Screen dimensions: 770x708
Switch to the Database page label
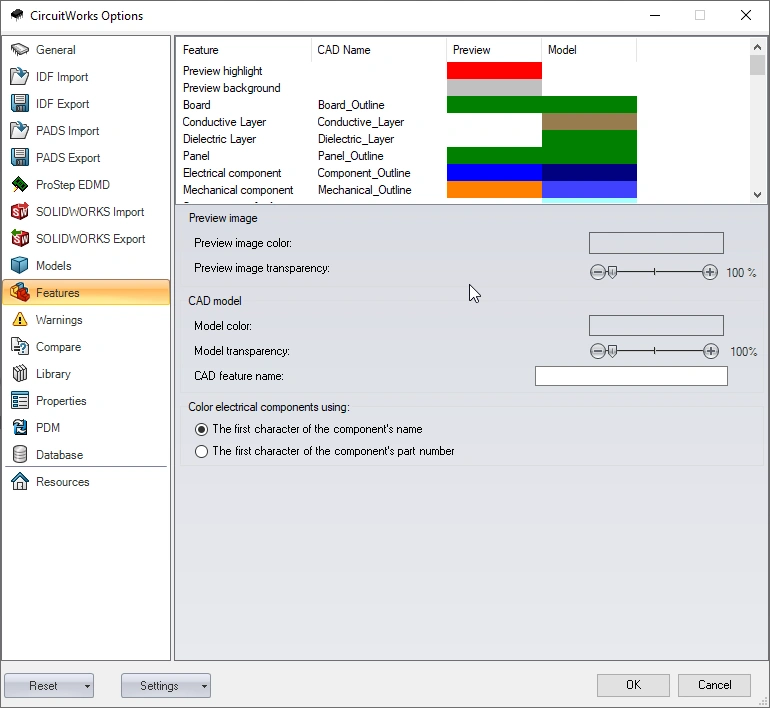pyautogui.click(x=59, y=455)
